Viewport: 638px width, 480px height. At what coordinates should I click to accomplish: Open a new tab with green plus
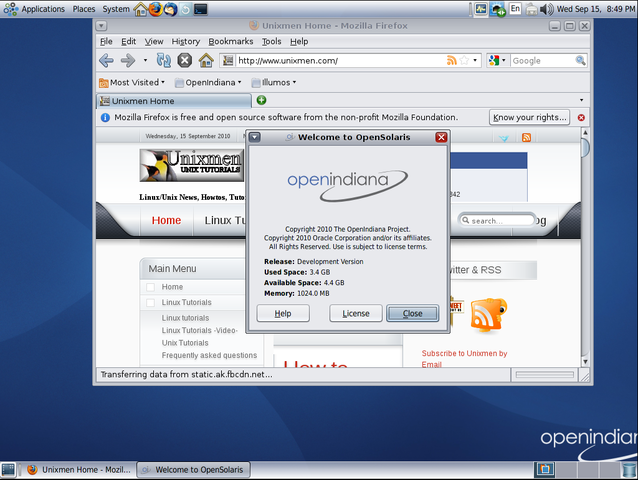[261, 100]
